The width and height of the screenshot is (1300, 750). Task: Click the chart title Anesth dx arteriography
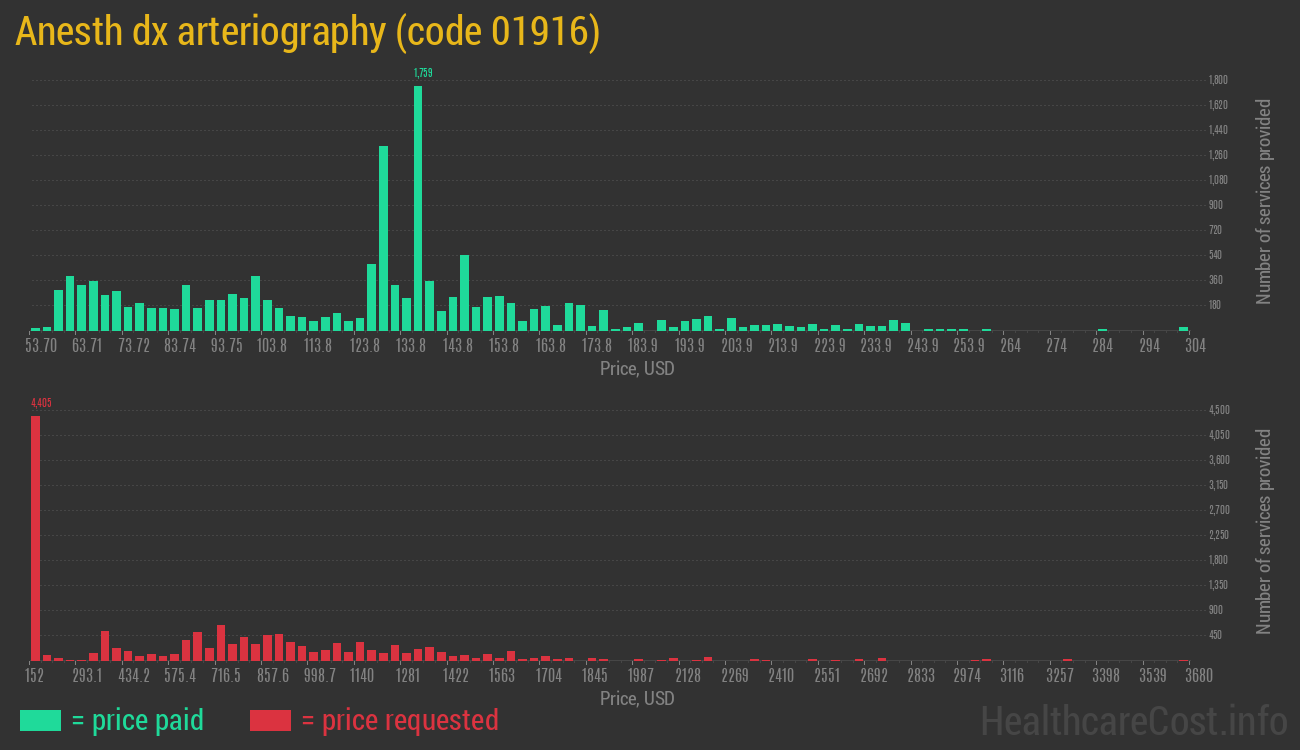pos(308,33)
